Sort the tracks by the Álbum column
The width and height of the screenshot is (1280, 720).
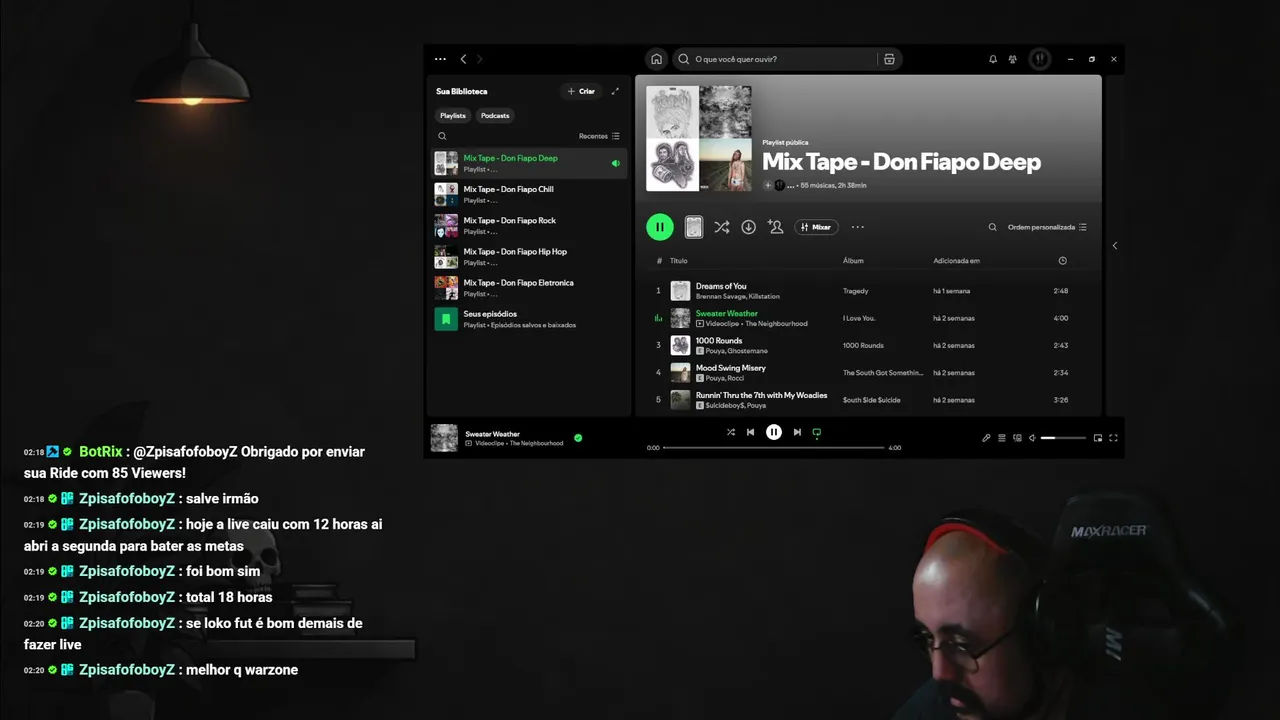click(853, 261)
